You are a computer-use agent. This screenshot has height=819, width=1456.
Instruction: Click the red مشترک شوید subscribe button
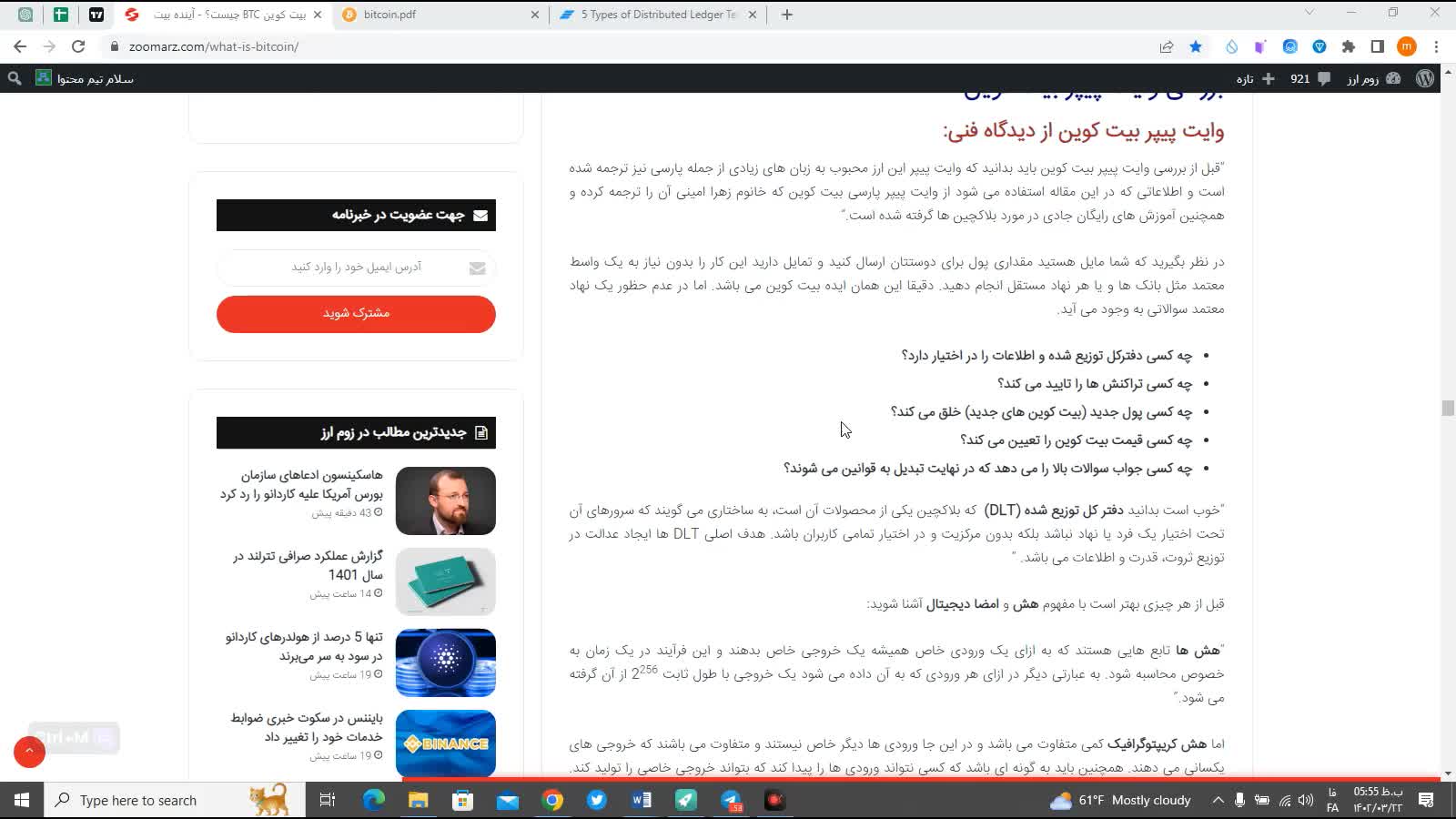[356, 314]
